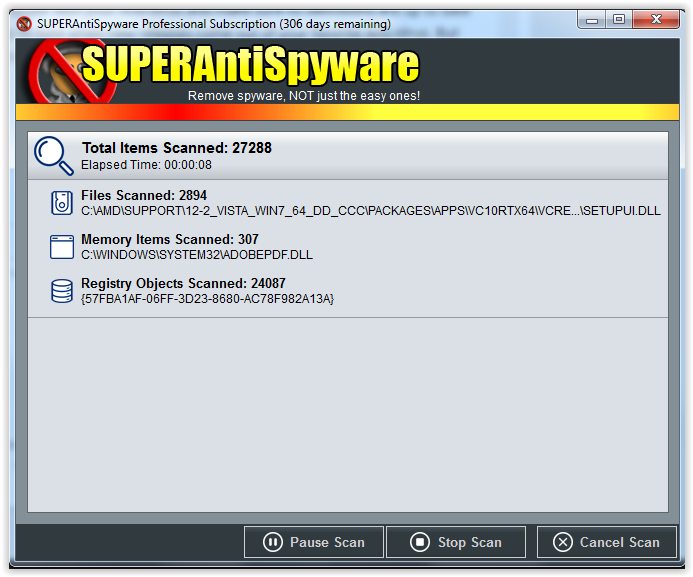This screenshot has width=693, height=577.
Task: Close the SUPERAntiSpyware window
Action: point(656,20)
